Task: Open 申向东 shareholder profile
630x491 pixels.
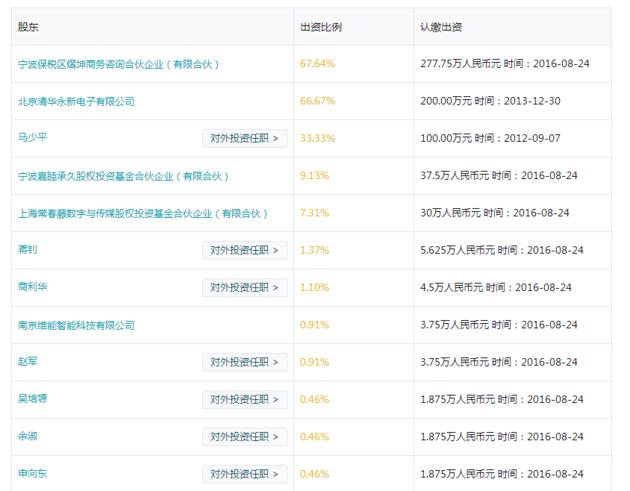Action: coord(33,474)
